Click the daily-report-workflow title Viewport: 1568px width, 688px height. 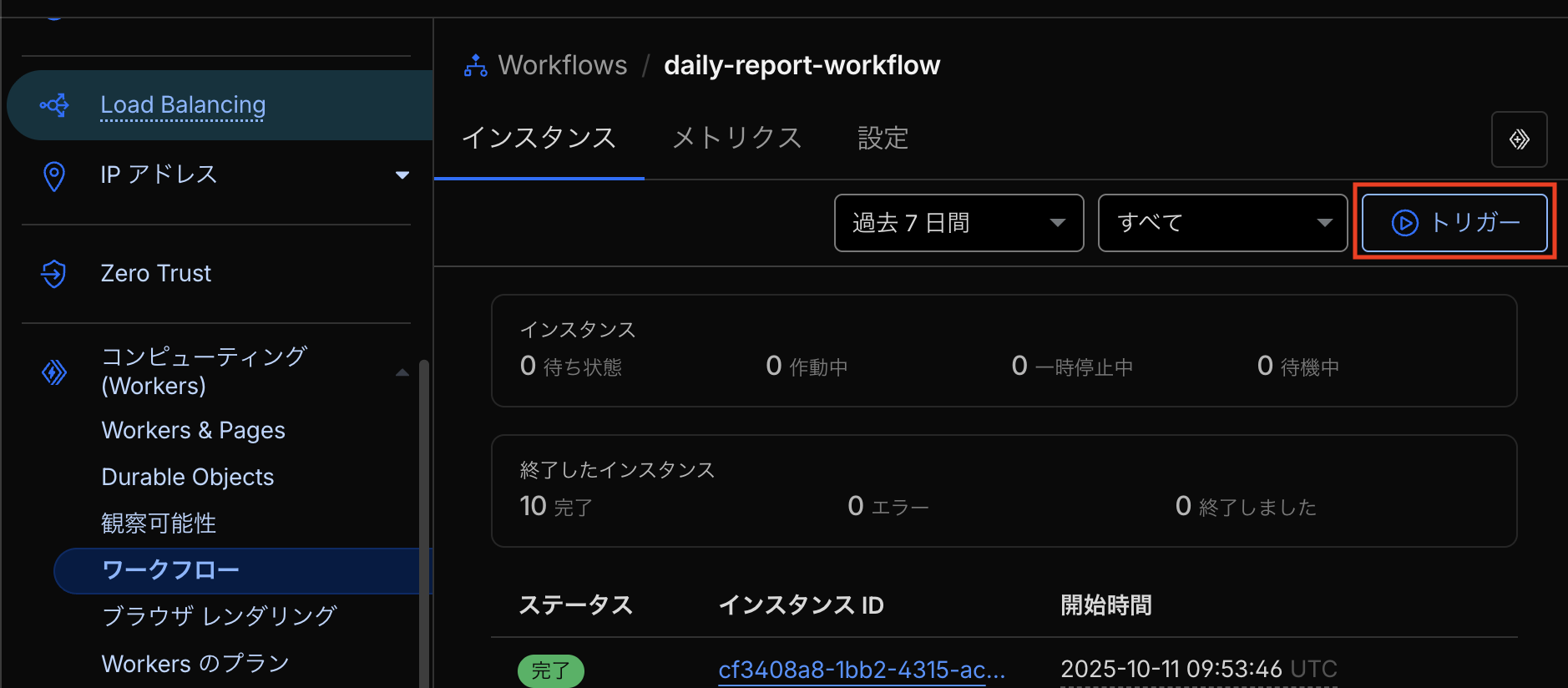pos(802,65)
